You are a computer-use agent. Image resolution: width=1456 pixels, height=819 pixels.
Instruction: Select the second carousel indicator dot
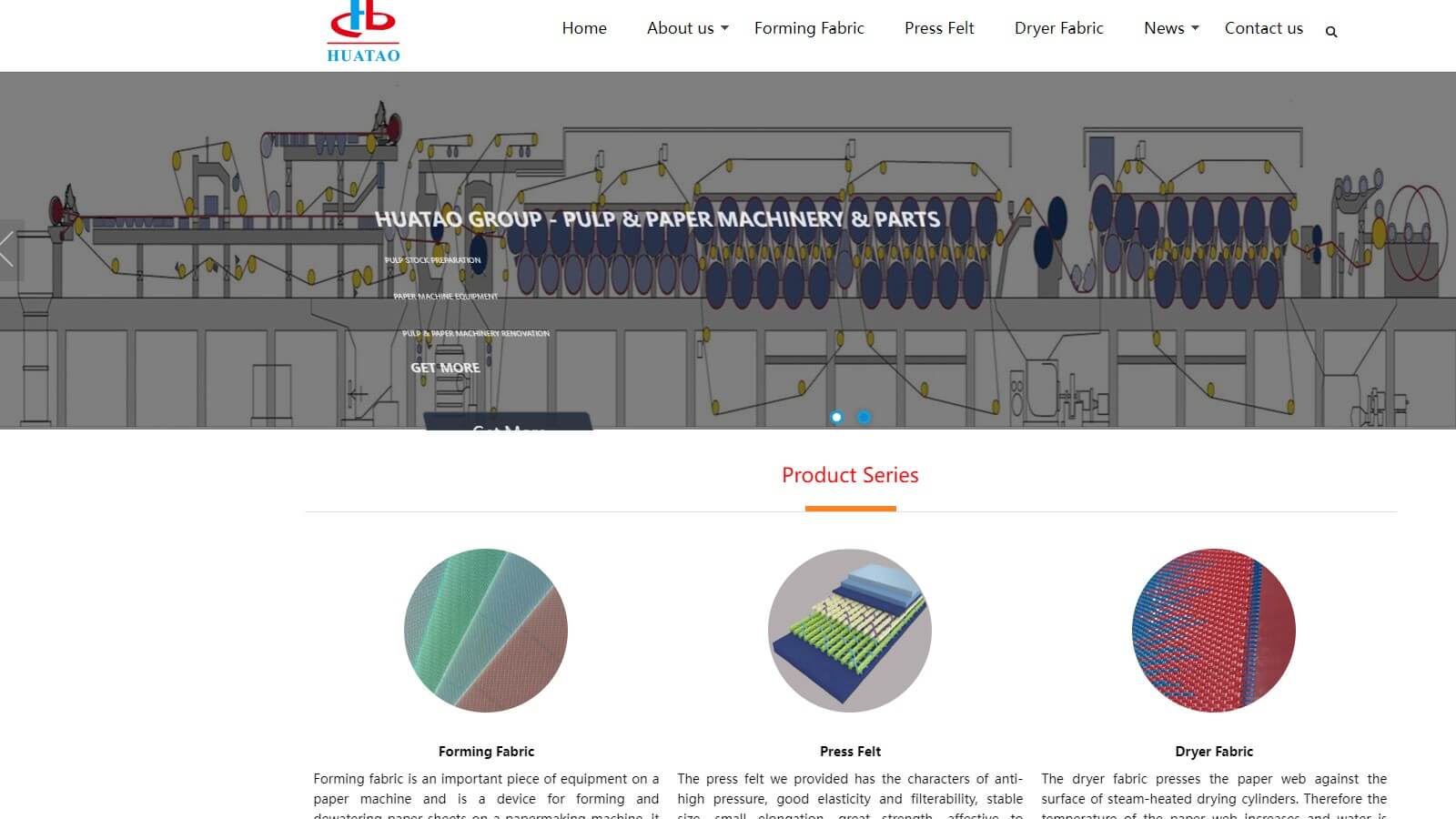864,417
